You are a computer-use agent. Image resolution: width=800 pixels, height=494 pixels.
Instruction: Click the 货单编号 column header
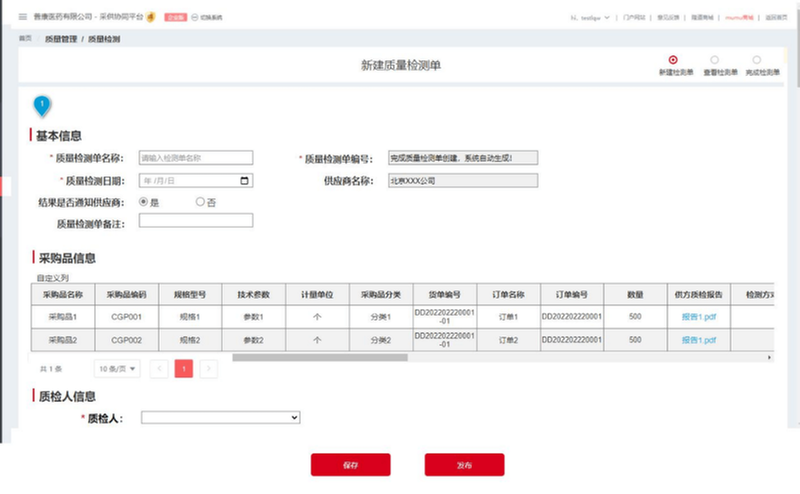444,294
